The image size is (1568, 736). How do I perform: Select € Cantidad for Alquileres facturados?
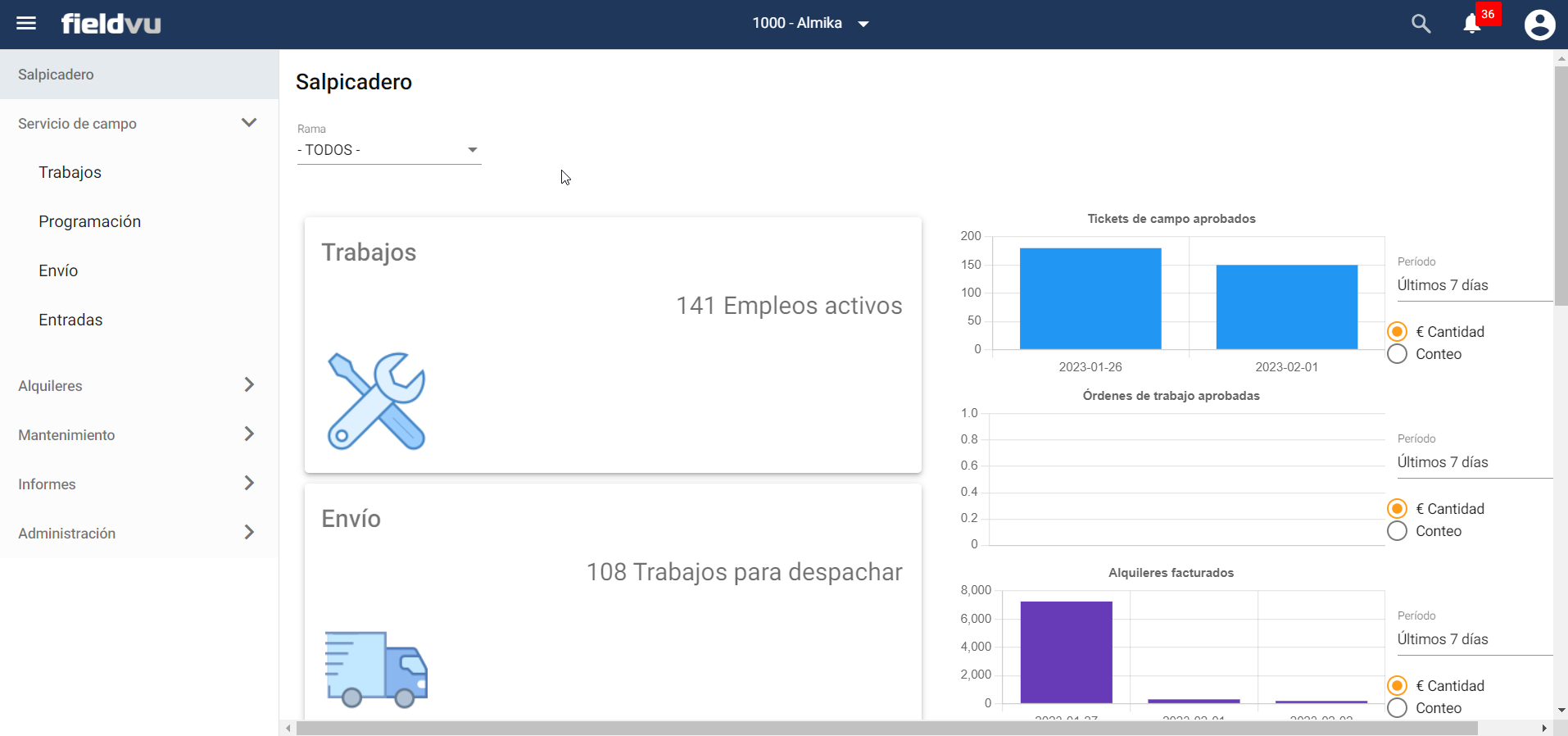(1398, 685)
